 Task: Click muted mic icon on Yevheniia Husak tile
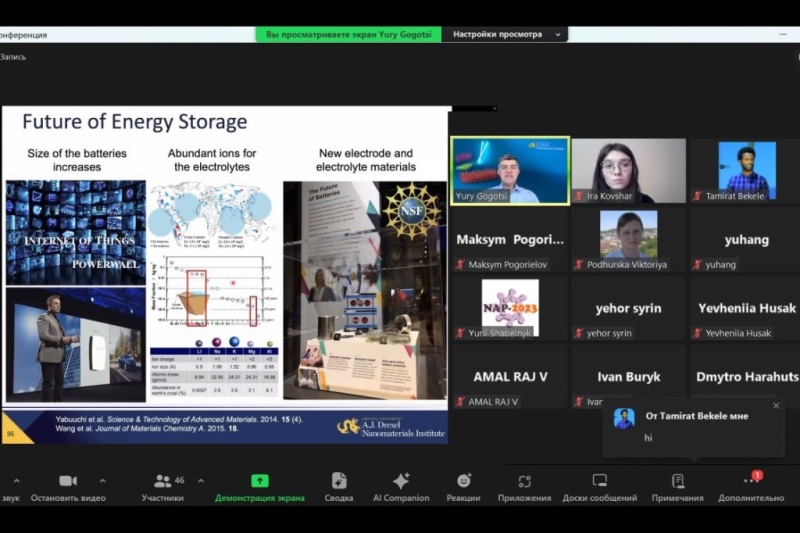pos(697,333)
